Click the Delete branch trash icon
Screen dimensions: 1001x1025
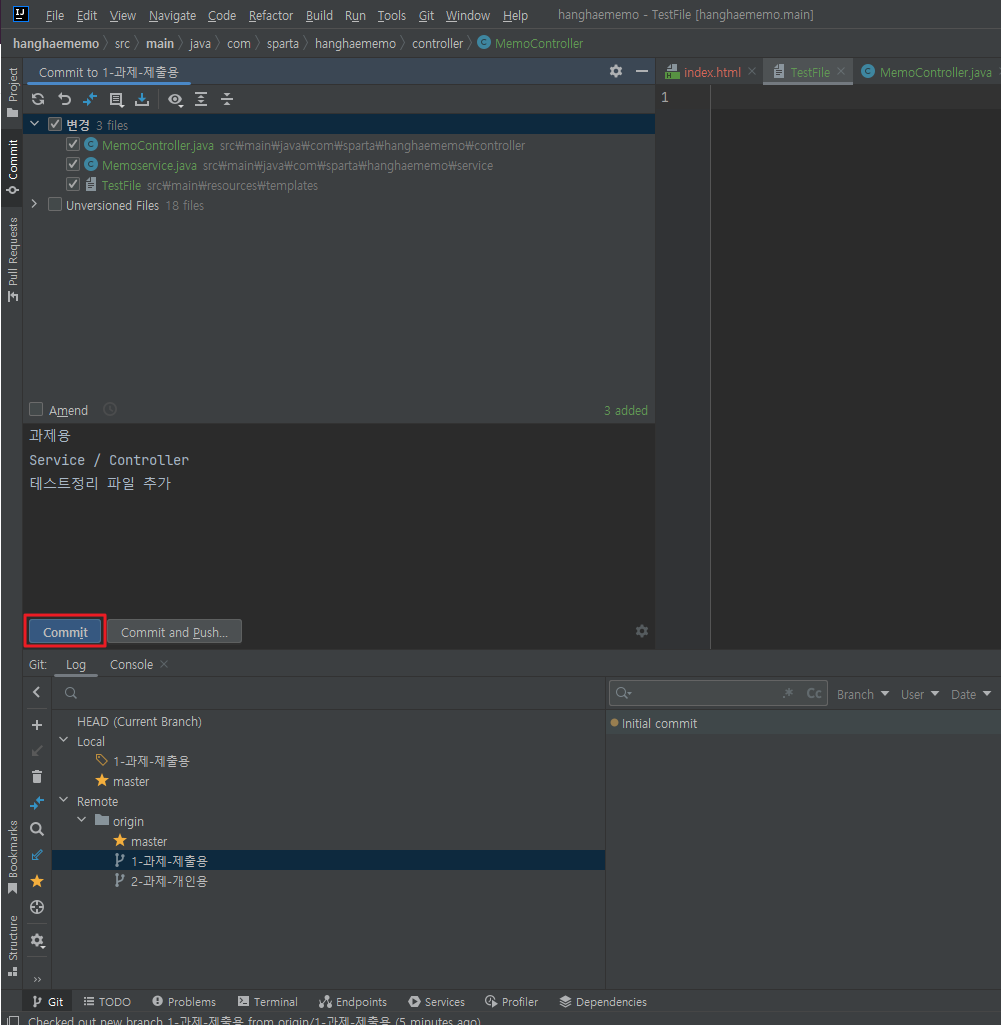pos(37,777)
